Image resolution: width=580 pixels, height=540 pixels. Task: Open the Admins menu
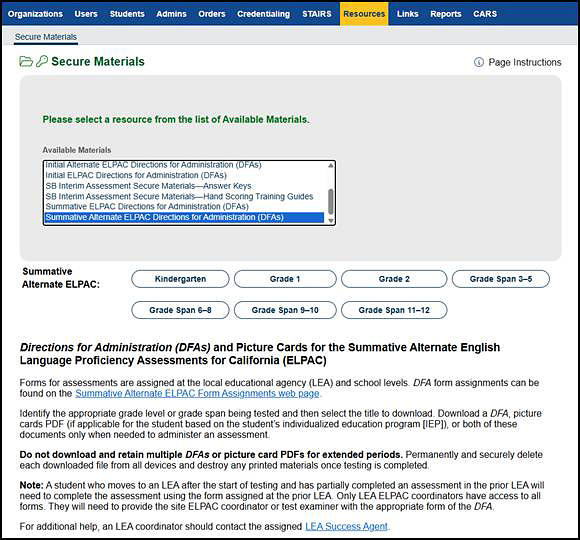pos(171,14)
